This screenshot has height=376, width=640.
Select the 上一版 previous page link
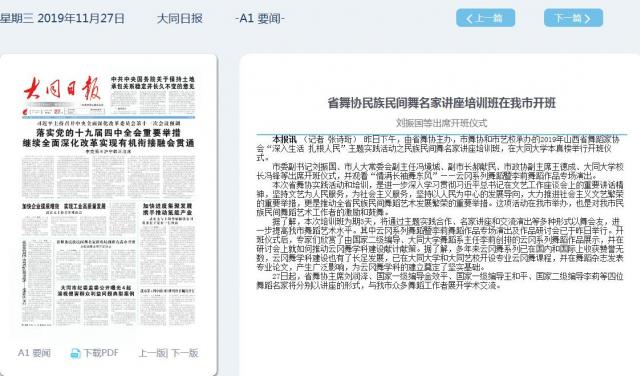(x=153, y=353)
